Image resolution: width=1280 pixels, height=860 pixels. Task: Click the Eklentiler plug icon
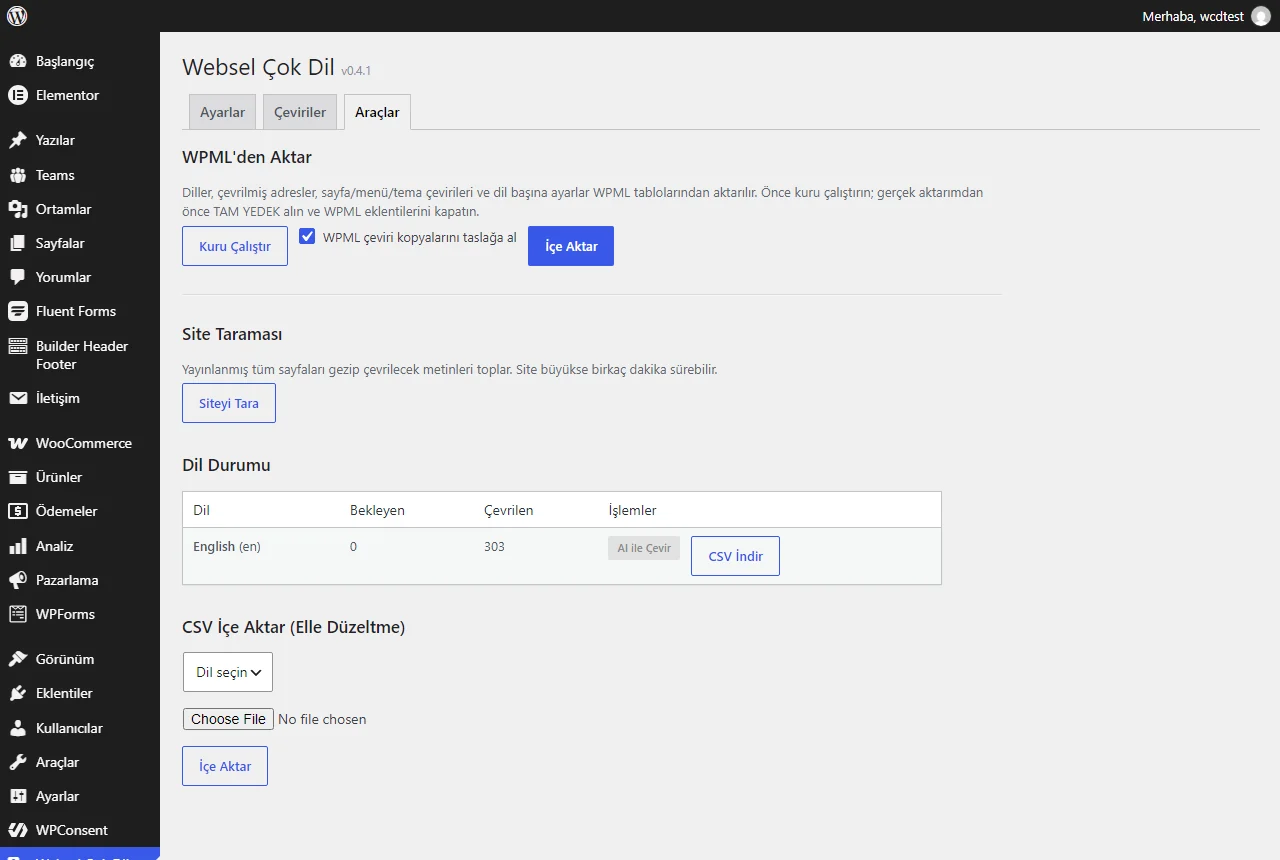pyautogui.click(x=17, y=693)
